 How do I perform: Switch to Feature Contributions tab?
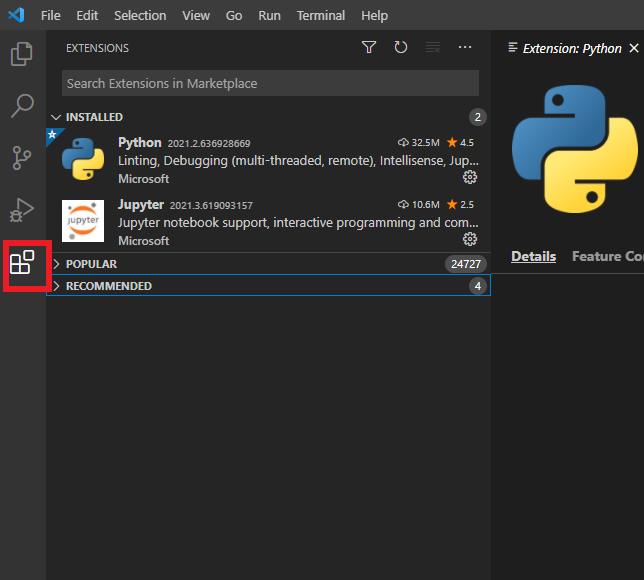pos(608,256)
